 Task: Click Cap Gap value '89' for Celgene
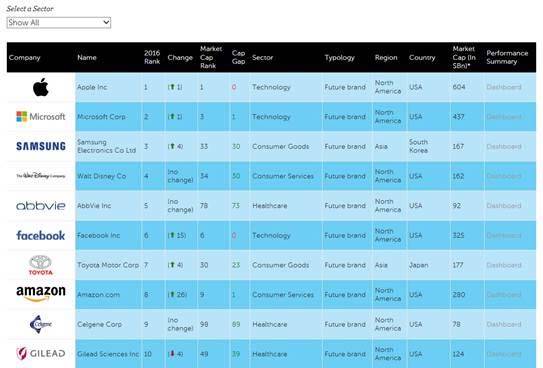pos(236,324)
